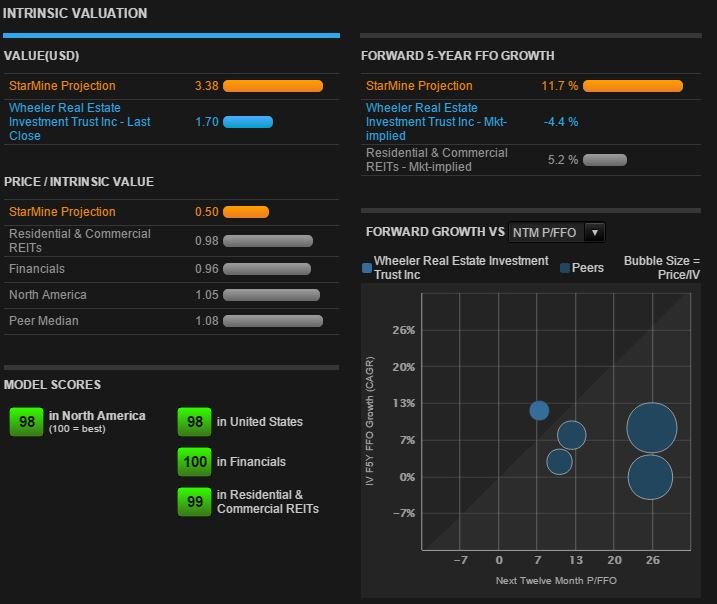The width and height of the screenshot is (717, 604).
Task: Click the Wheeler Real Estate Investment Trust legend label
Action: [461, 267]
